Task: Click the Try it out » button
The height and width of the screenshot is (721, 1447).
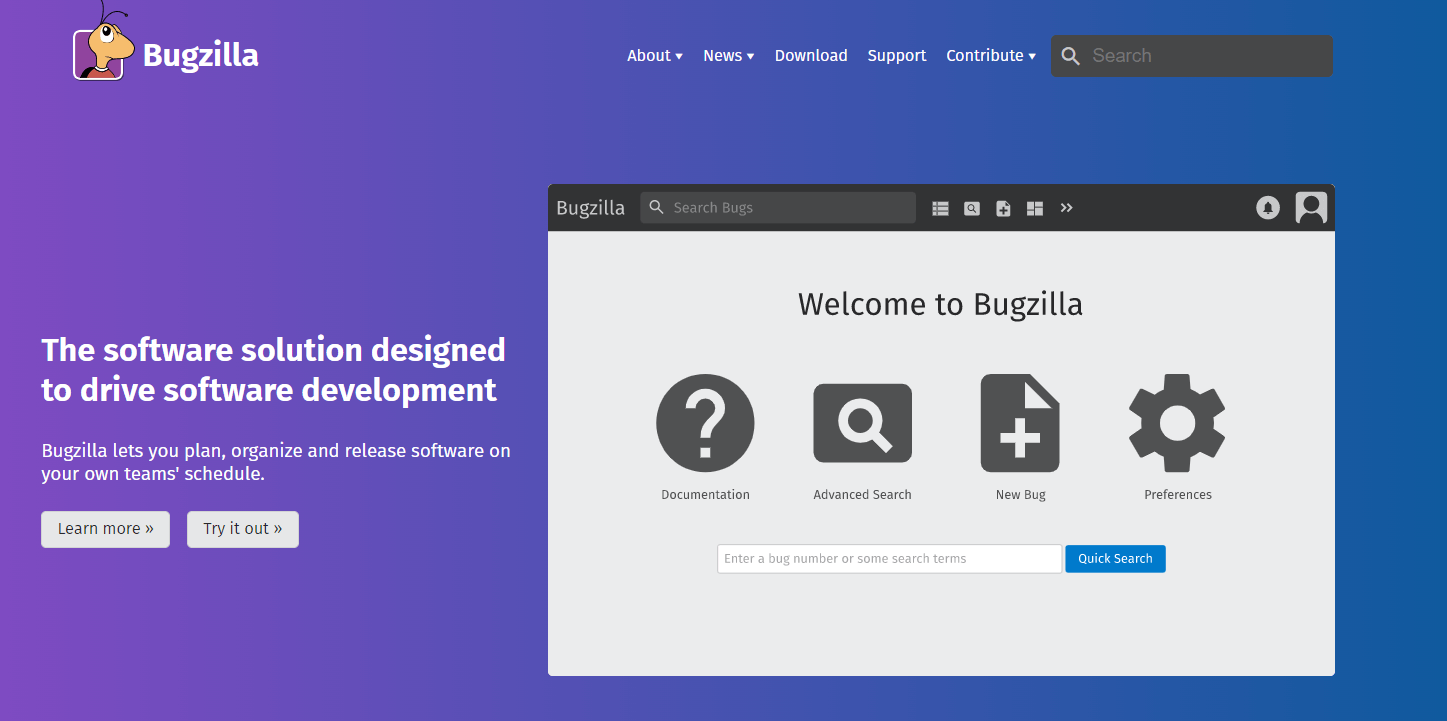Action: coord(243,529)
